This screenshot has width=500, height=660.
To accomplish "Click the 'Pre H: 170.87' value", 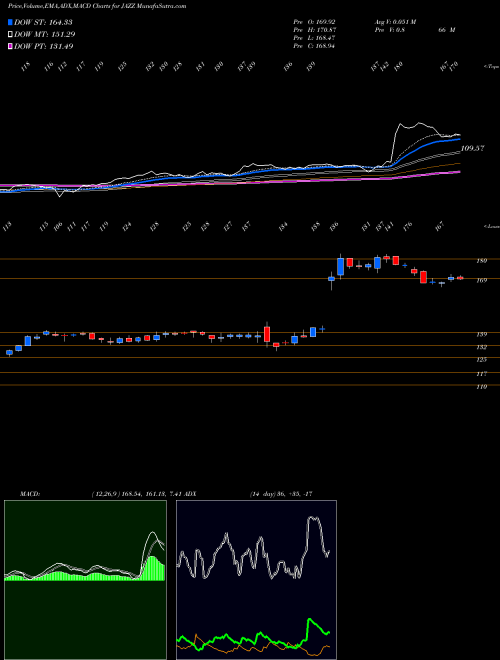I will (314, 30).
